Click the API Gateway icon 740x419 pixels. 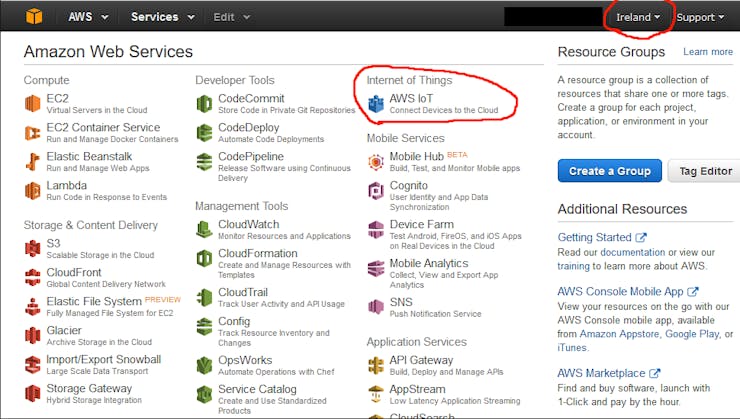pos(376,366)
